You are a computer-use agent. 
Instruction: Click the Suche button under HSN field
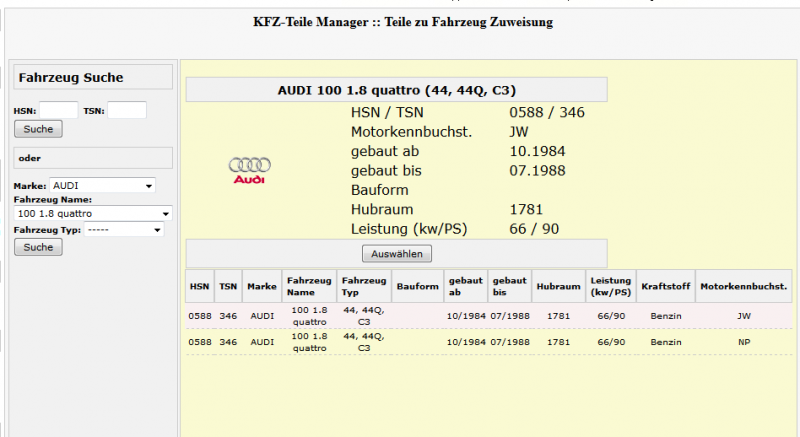(x=38, y=129)
